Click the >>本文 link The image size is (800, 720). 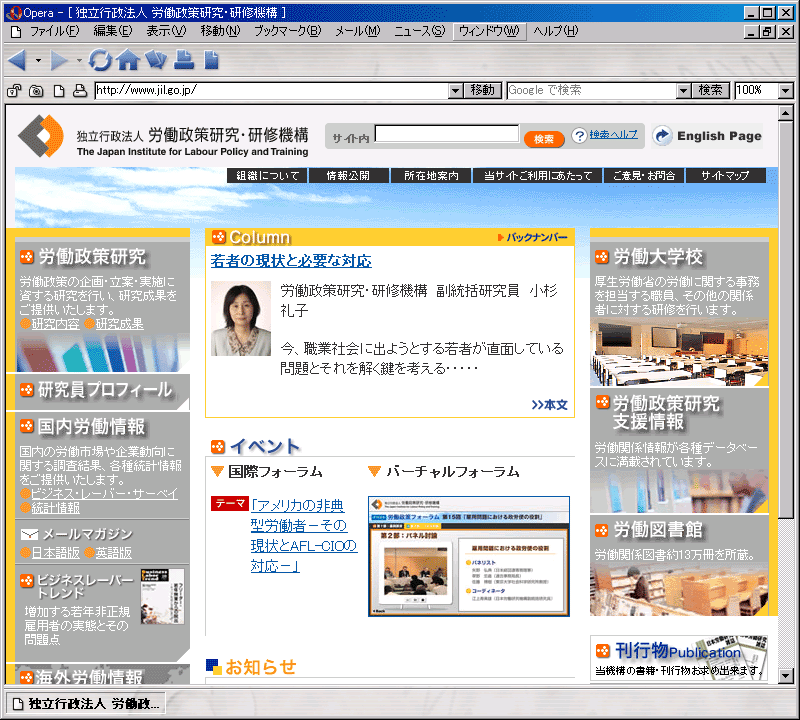[549, 405]
